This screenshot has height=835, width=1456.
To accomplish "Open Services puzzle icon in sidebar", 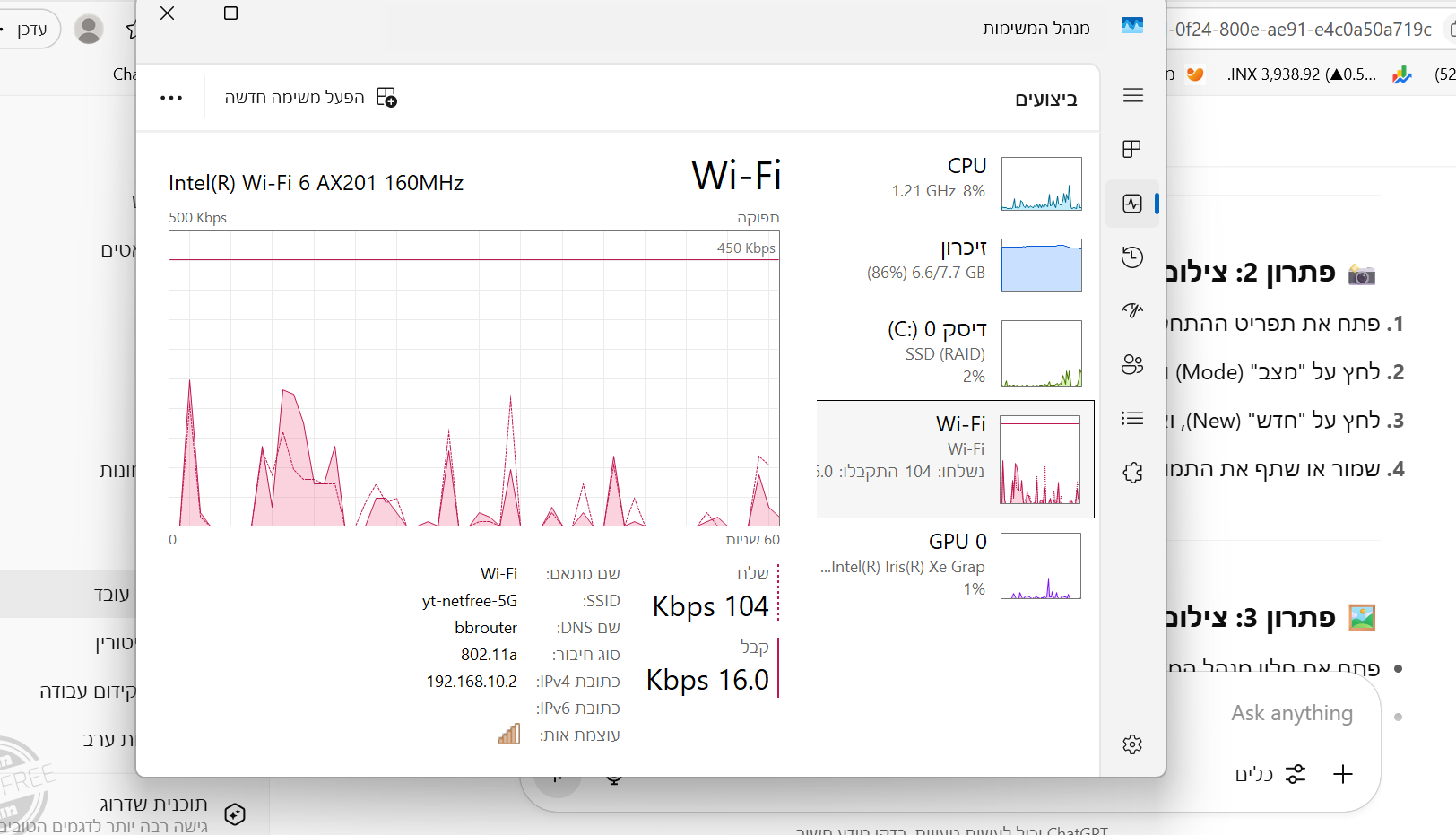I will click(x=1132, y=473).
